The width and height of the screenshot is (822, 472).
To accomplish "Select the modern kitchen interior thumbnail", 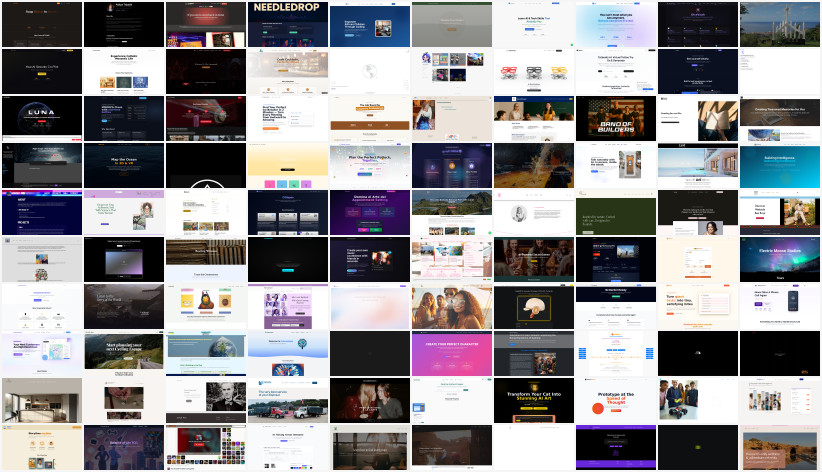I will click(x=42, y=400).
